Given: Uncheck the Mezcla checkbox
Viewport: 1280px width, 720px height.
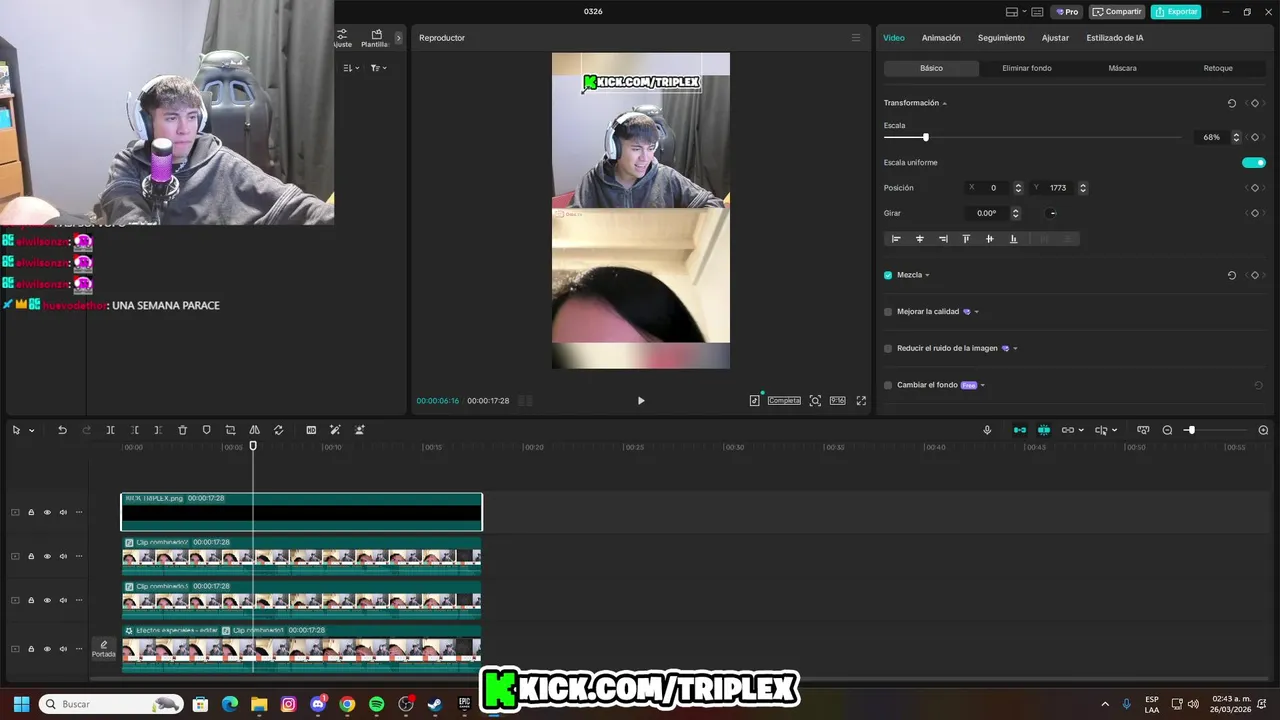Looking at the screenshot, I should pyautogui.click(x=888, y=275).
